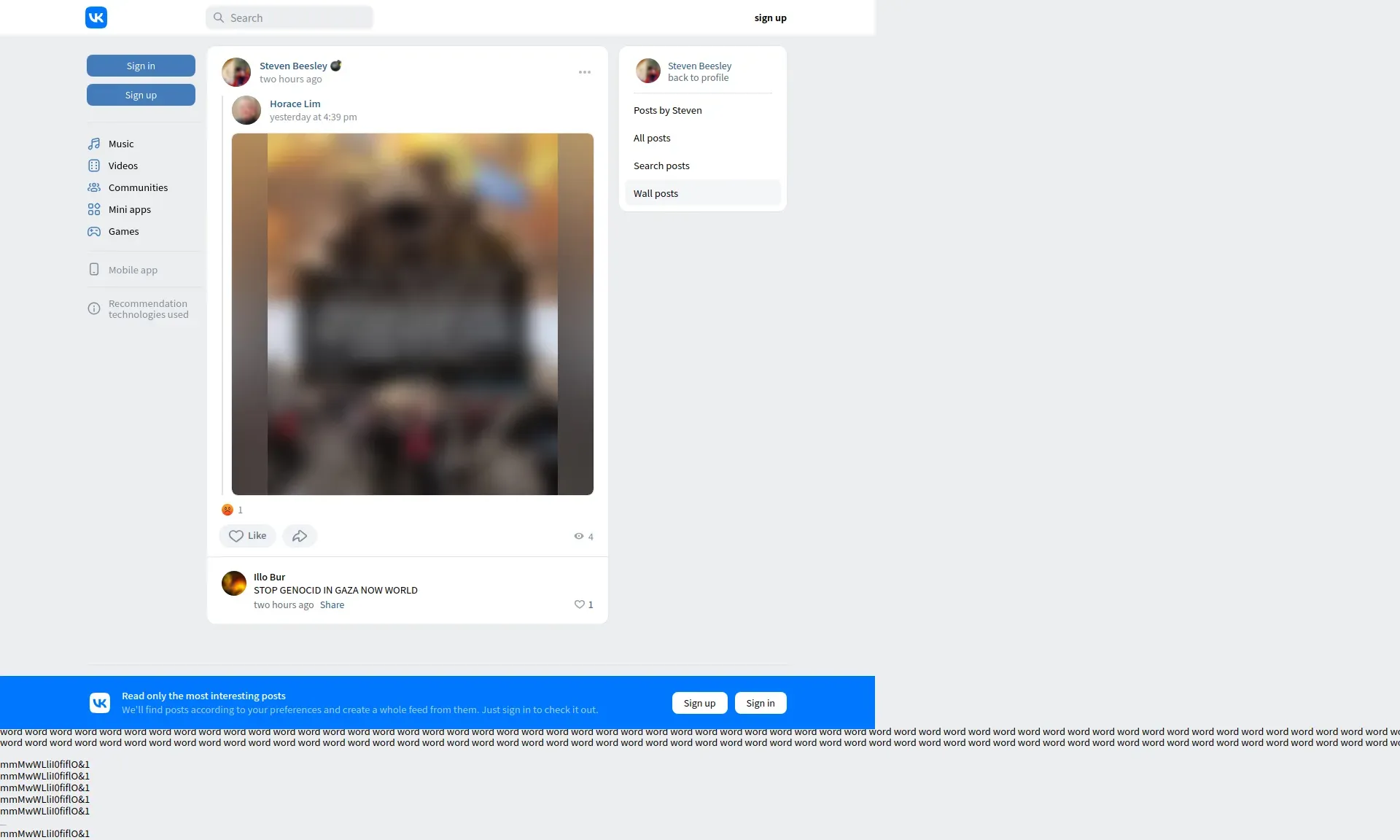This screenshot has width=1400, height=840.
Task: Click the share arrow icon on post
Action: pyautogui.click(x=300, y=536)
